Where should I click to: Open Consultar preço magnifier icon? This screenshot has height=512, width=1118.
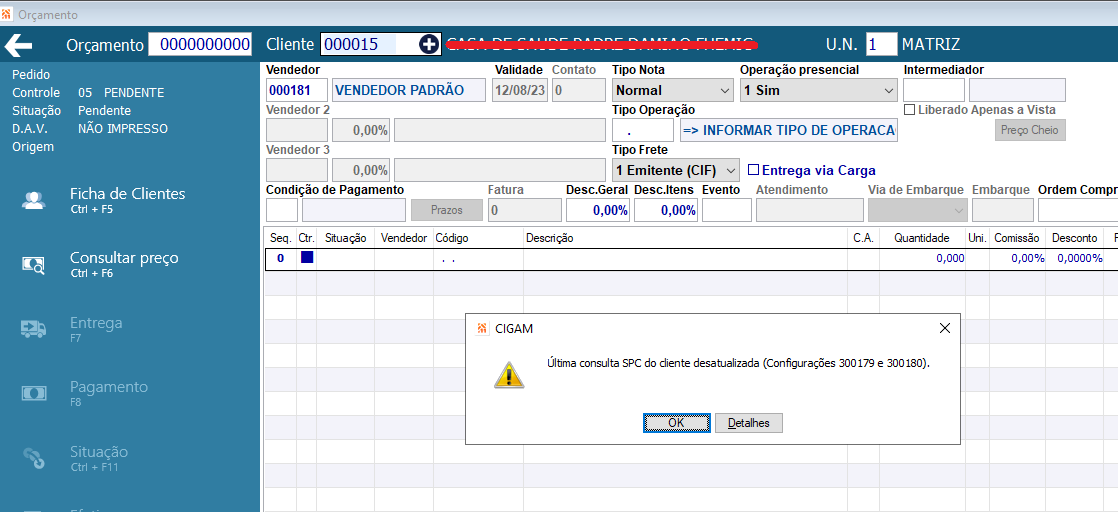pyautogui.click(x=34, y=265)
